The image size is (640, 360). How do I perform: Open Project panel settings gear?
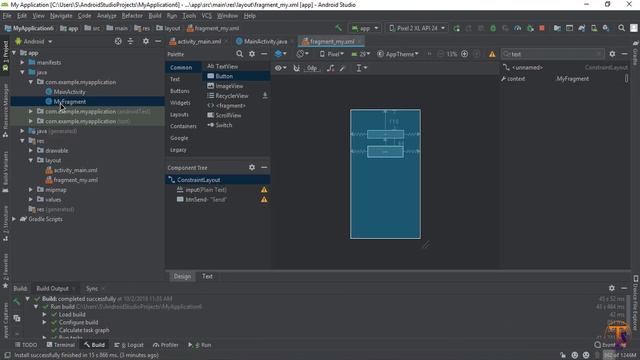click(x=146, y=41)
